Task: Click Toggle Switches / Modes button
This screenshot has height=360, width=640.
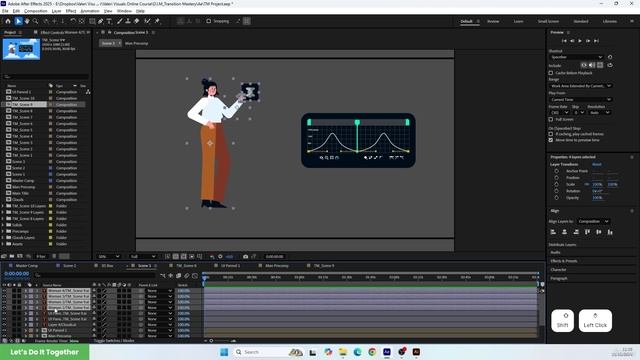Action: coord(114,340)
